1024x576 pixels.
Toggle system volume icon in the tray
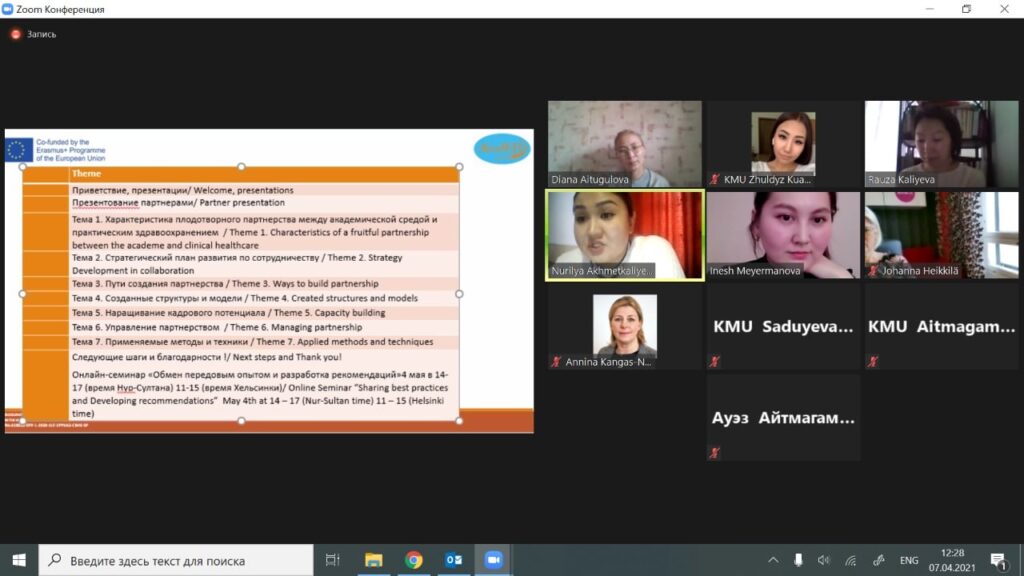click(824, 560)
